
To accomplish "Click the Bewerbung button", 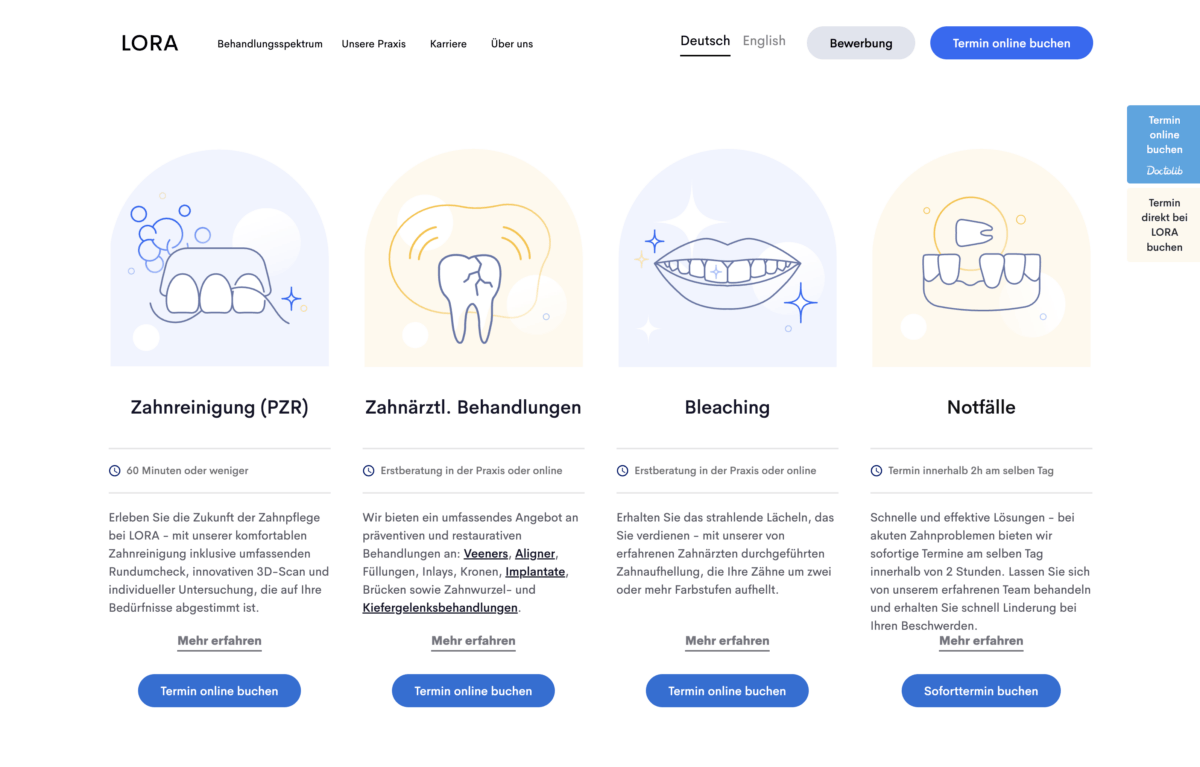I will click(x=861, y=43).
